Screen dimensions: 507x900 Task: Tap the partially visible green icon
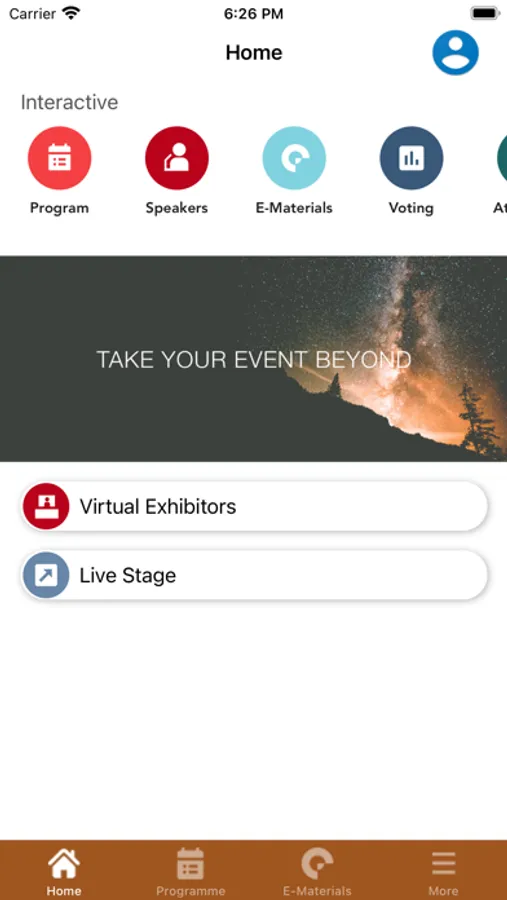[x=502, y=158]
